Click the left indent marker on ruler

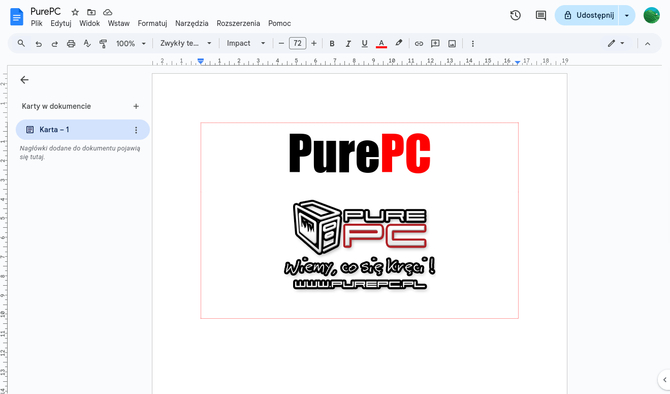200,62
